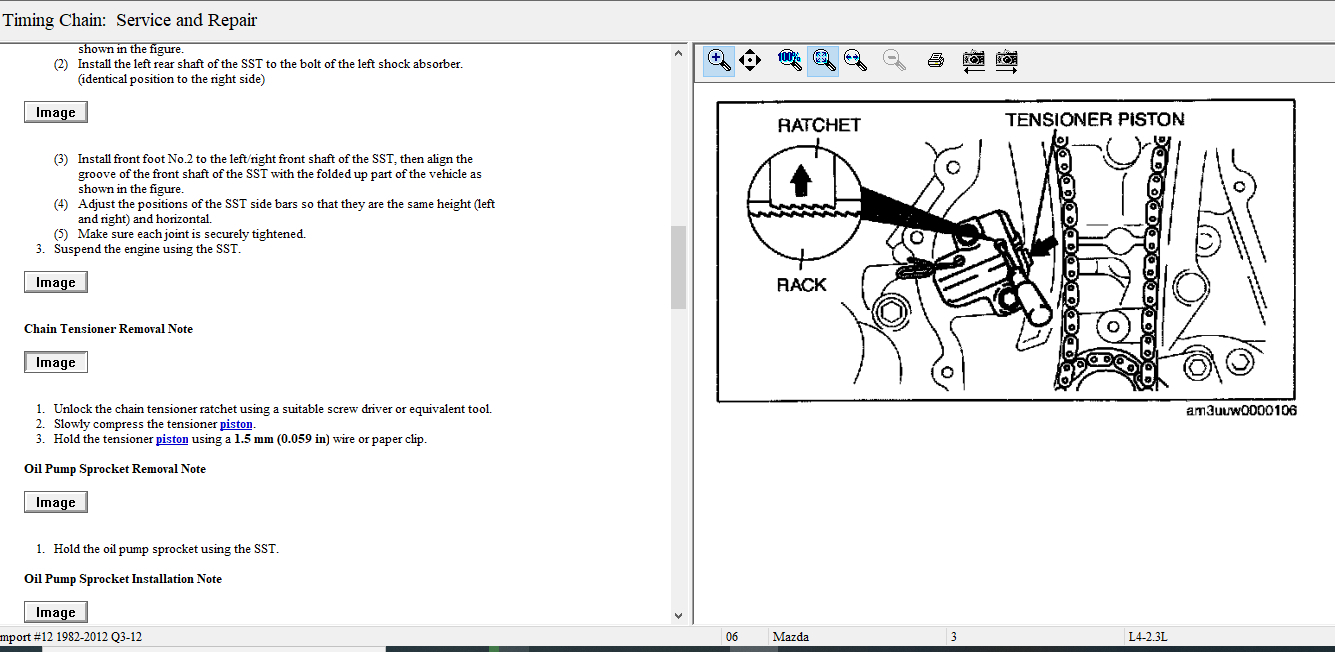Click the tensioner diagram image

[1006, 250]
